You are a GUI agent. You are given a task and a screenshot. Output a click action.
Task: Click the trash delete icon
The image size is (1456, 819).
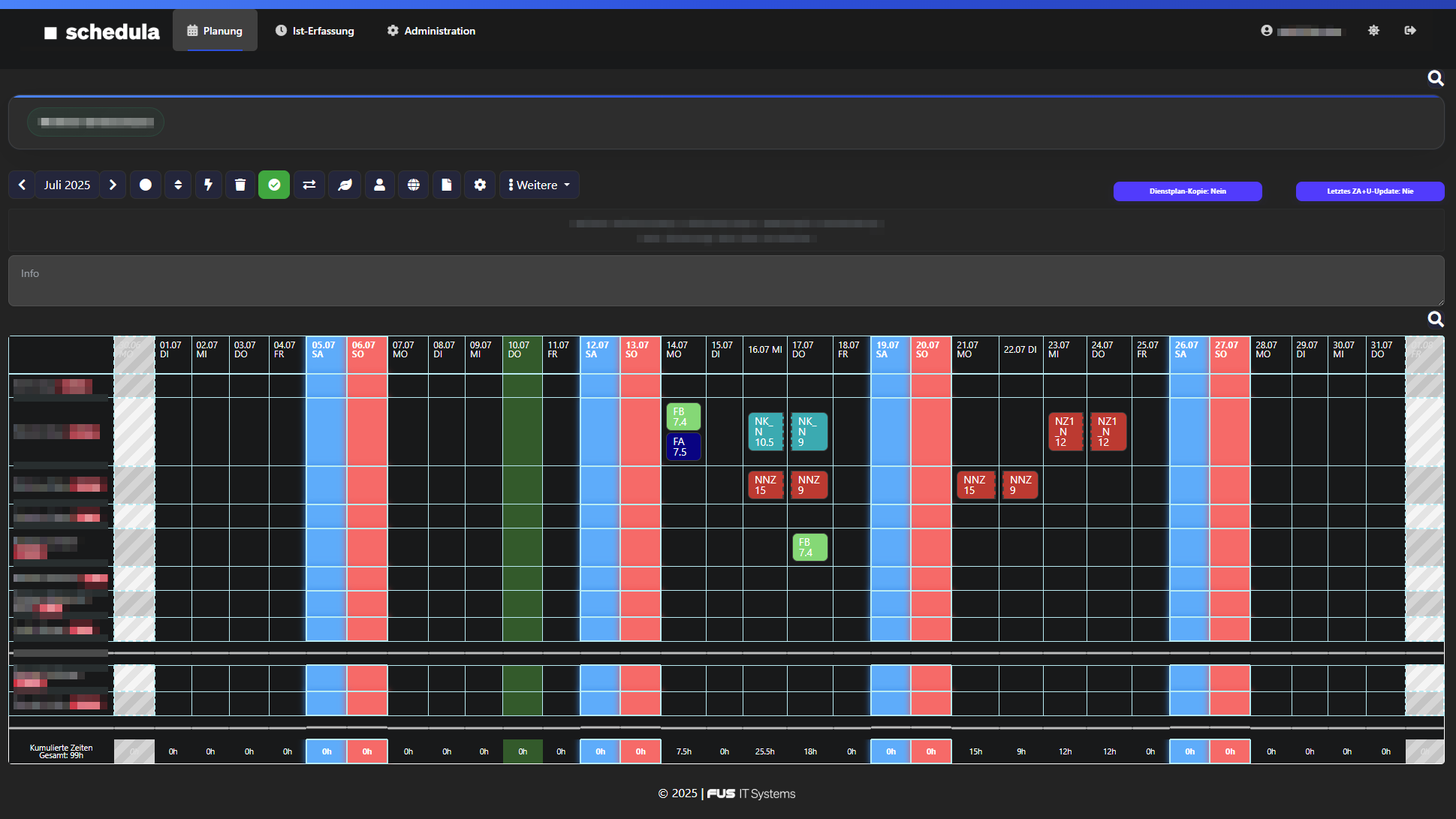coord(240,185)
